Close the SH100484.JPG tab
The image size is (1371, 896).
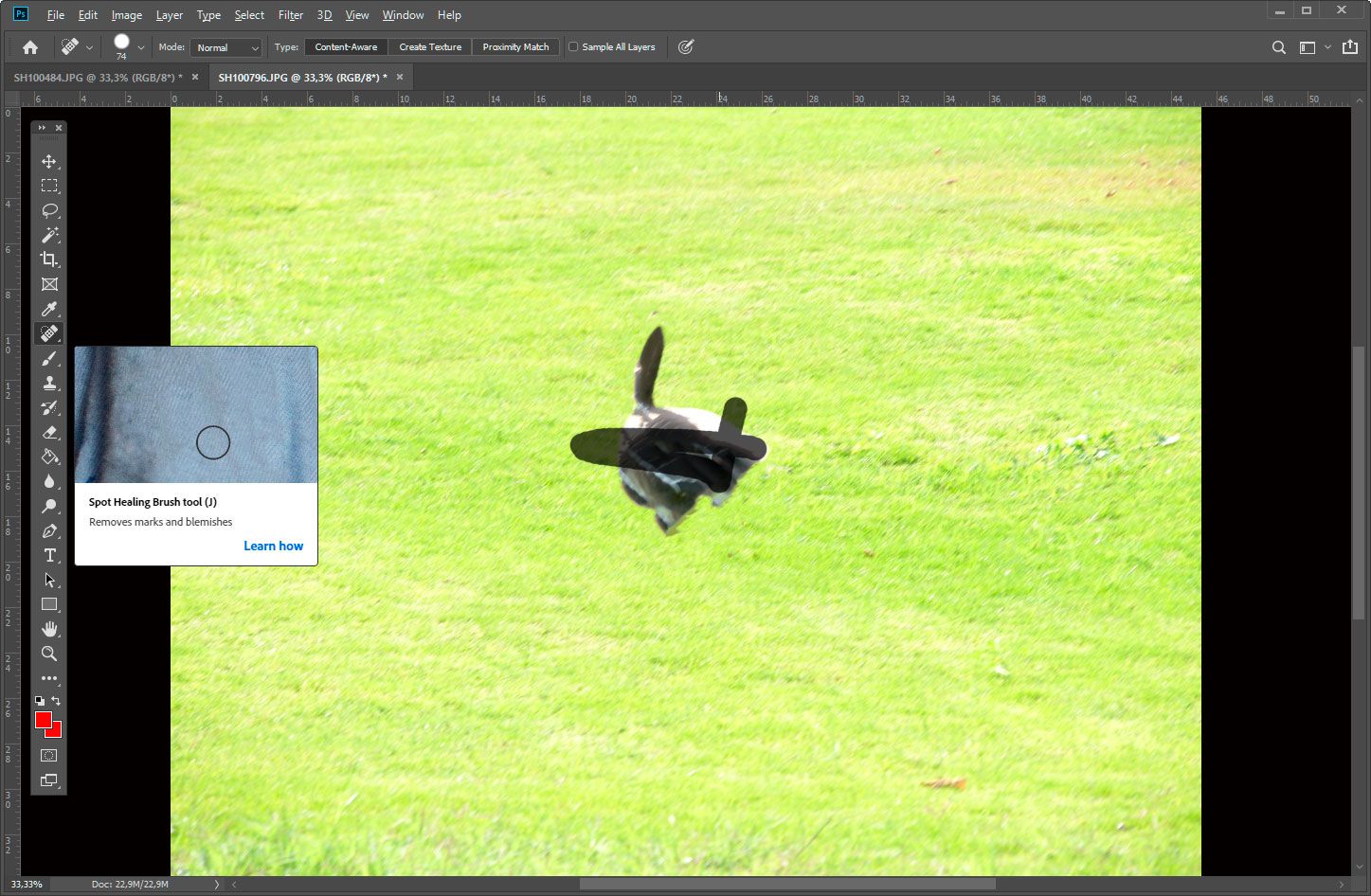[x=195, y=77]
